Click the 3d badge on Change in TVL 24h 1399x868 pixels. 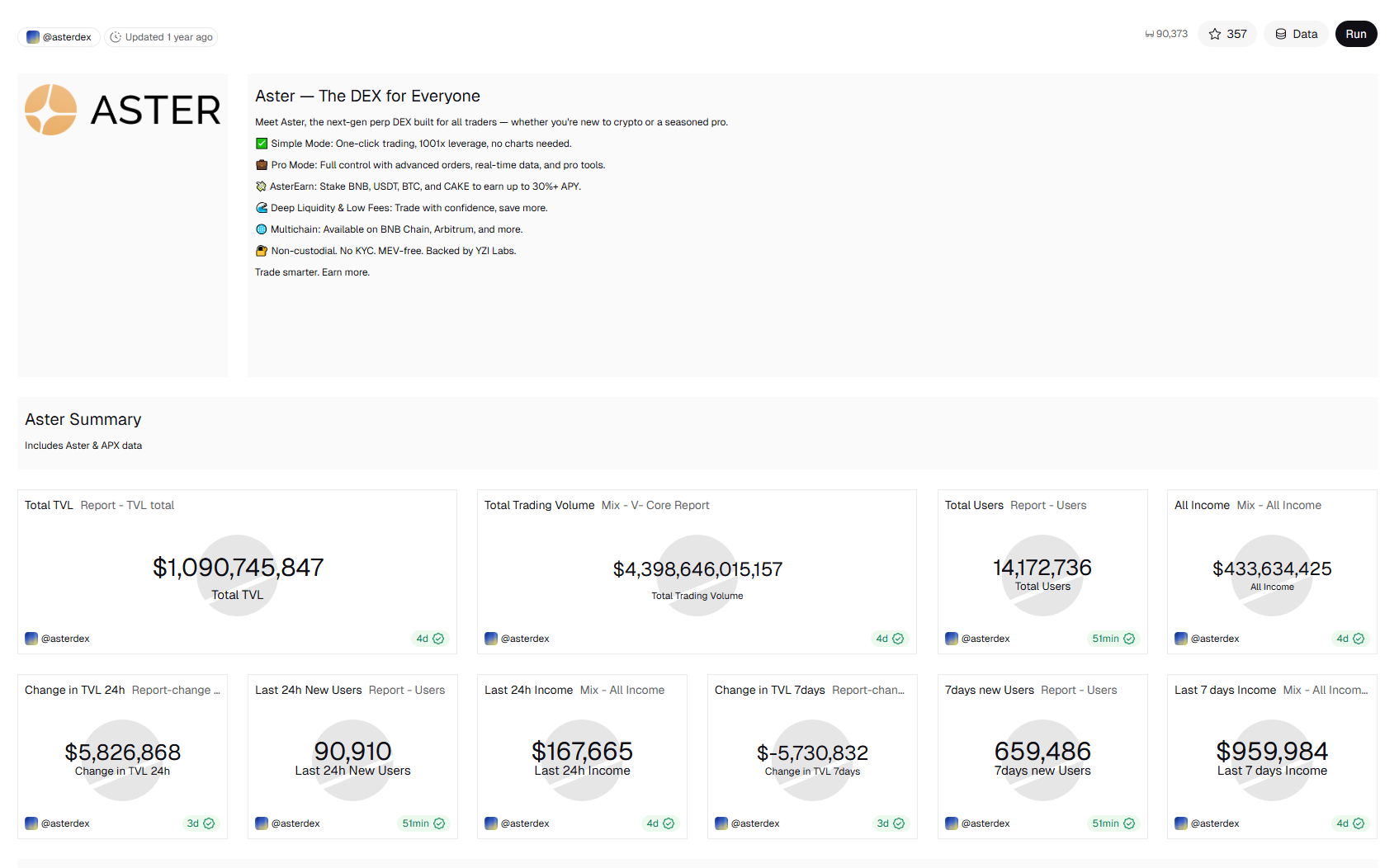[200, 823]
